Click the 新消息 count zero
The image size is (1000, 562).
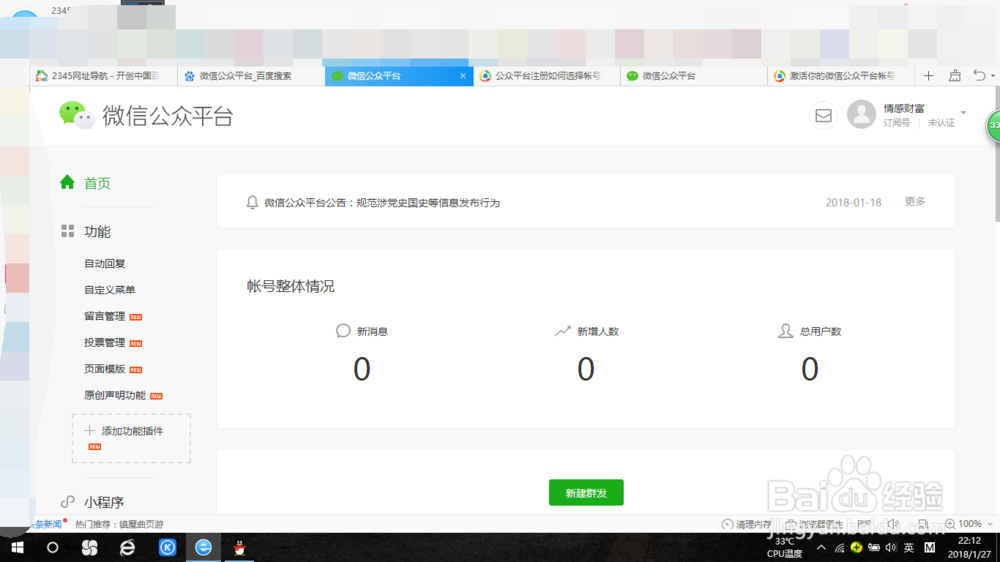pos(362,369)
